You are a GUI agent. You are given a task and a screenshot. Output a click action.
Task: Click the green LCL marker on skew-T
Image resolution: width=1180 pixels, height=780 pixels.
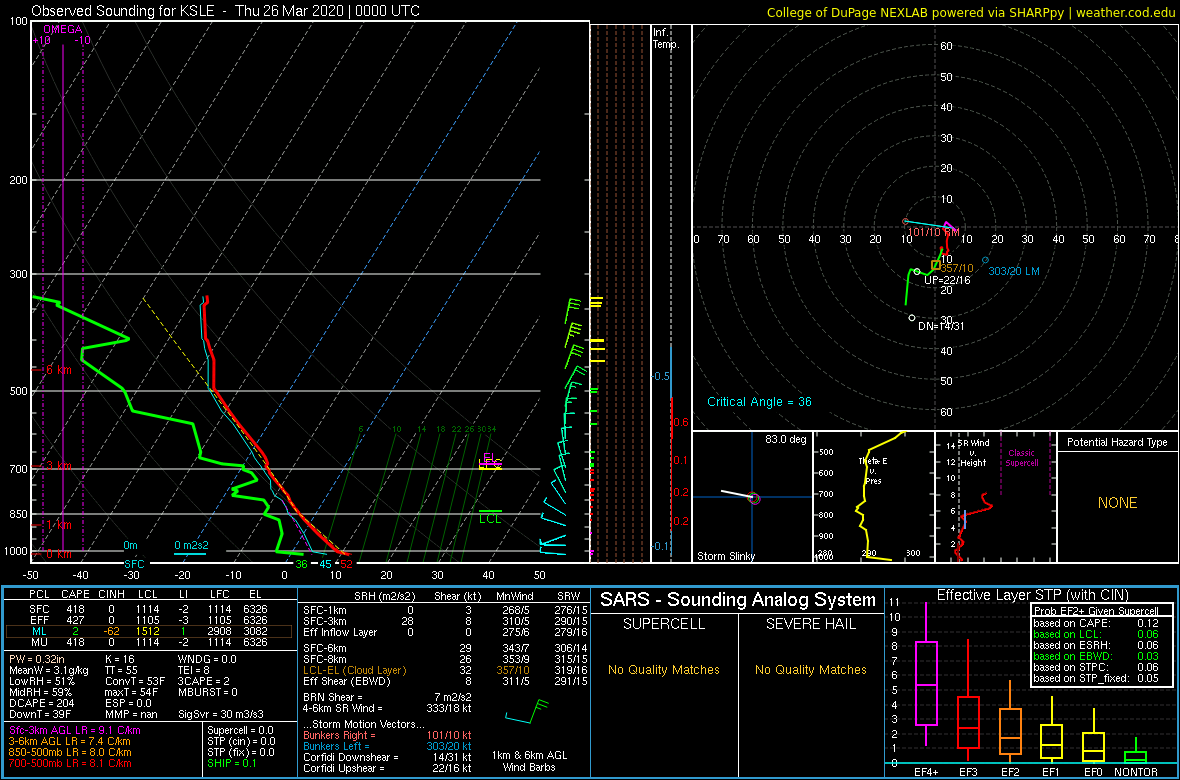coord(491,517)
